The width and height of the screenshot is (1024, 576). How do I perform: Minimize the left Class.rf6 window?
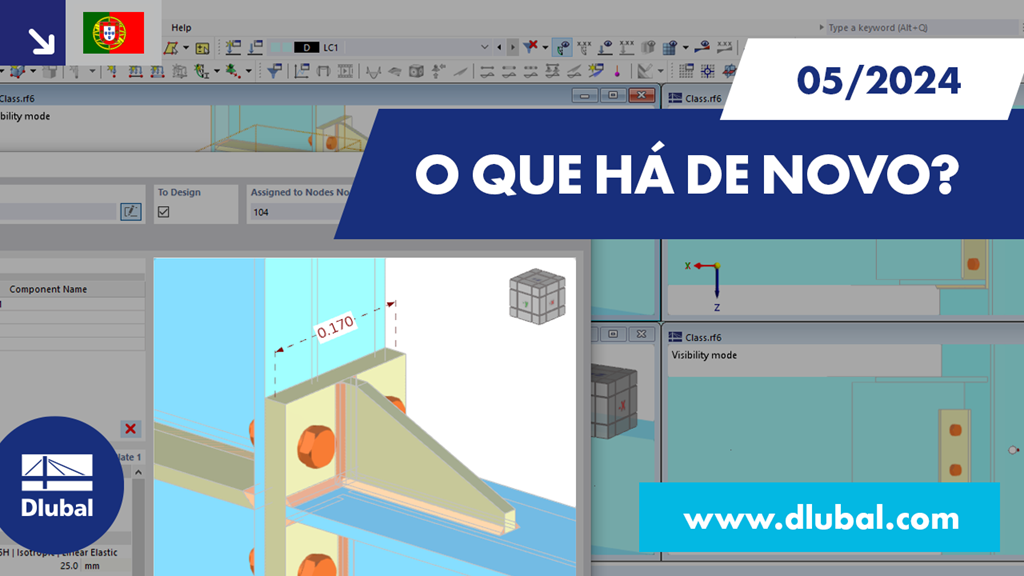coord(584,96)
